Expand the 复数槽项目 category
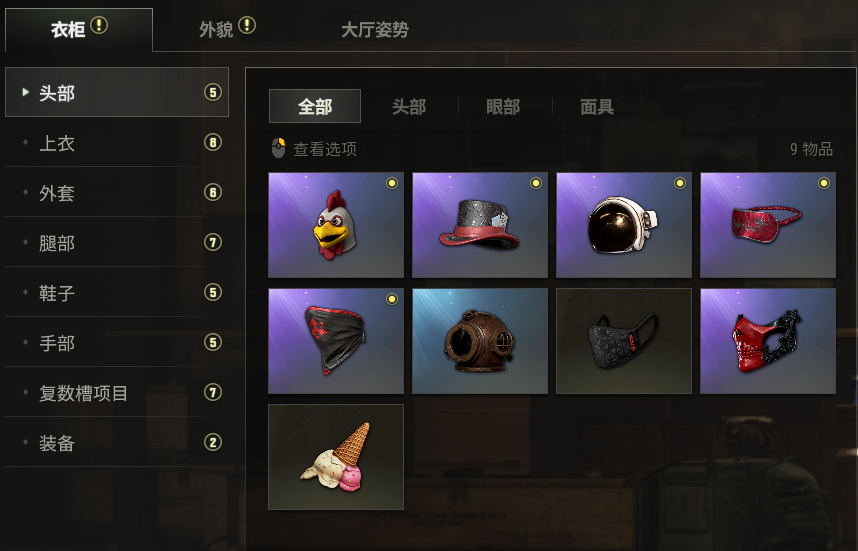The width and height of the screenshot is (858, 551). click(x=117, y=393)
